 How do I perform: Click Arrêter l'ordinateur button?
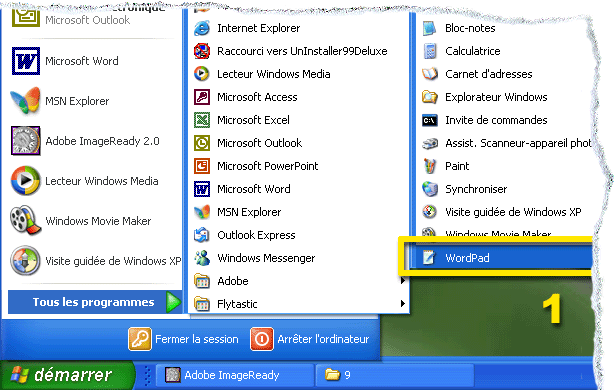tap(310, 339)
